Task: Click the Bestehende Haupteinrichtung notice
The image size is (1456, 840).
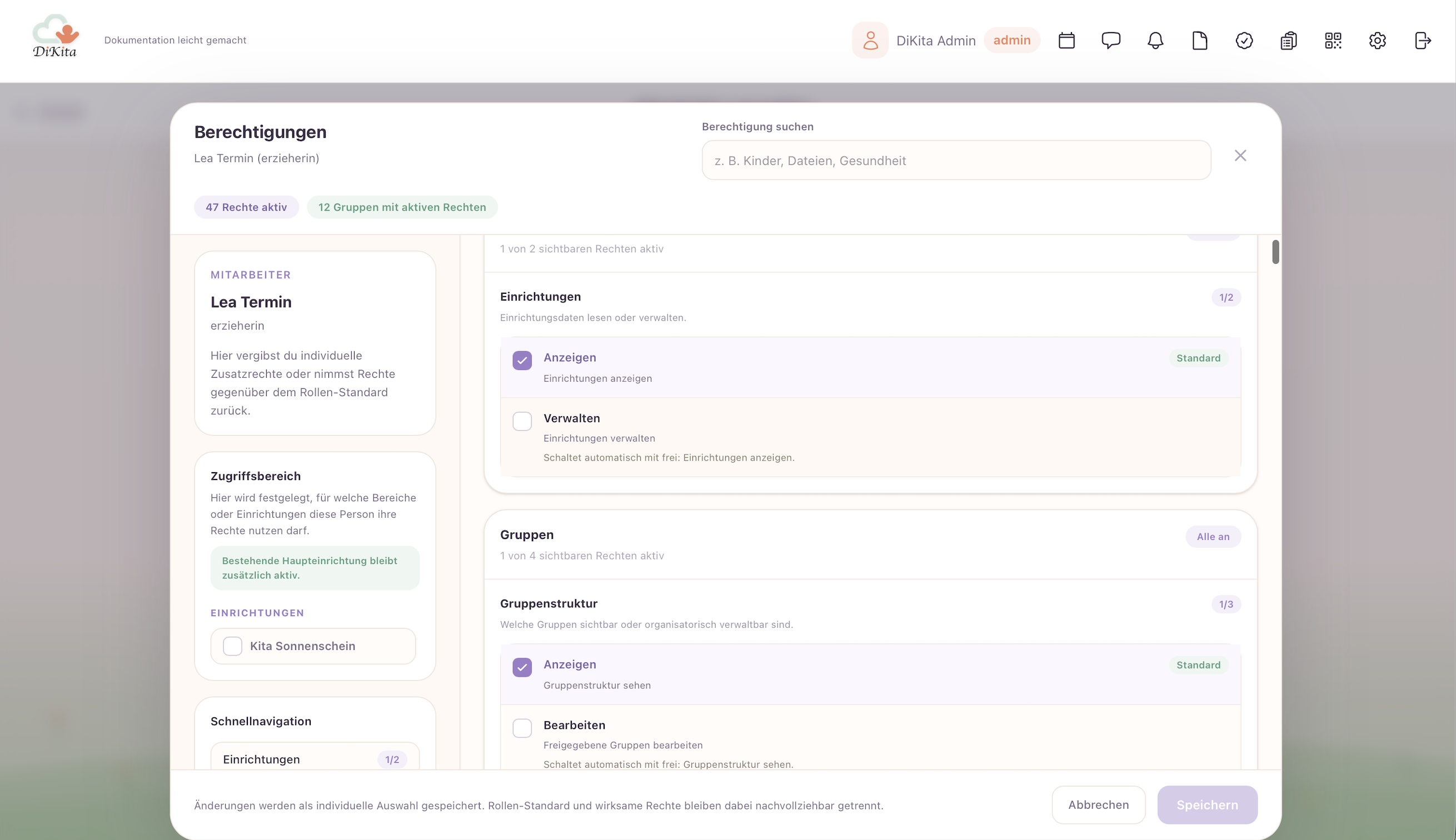Action: point(315,568)
